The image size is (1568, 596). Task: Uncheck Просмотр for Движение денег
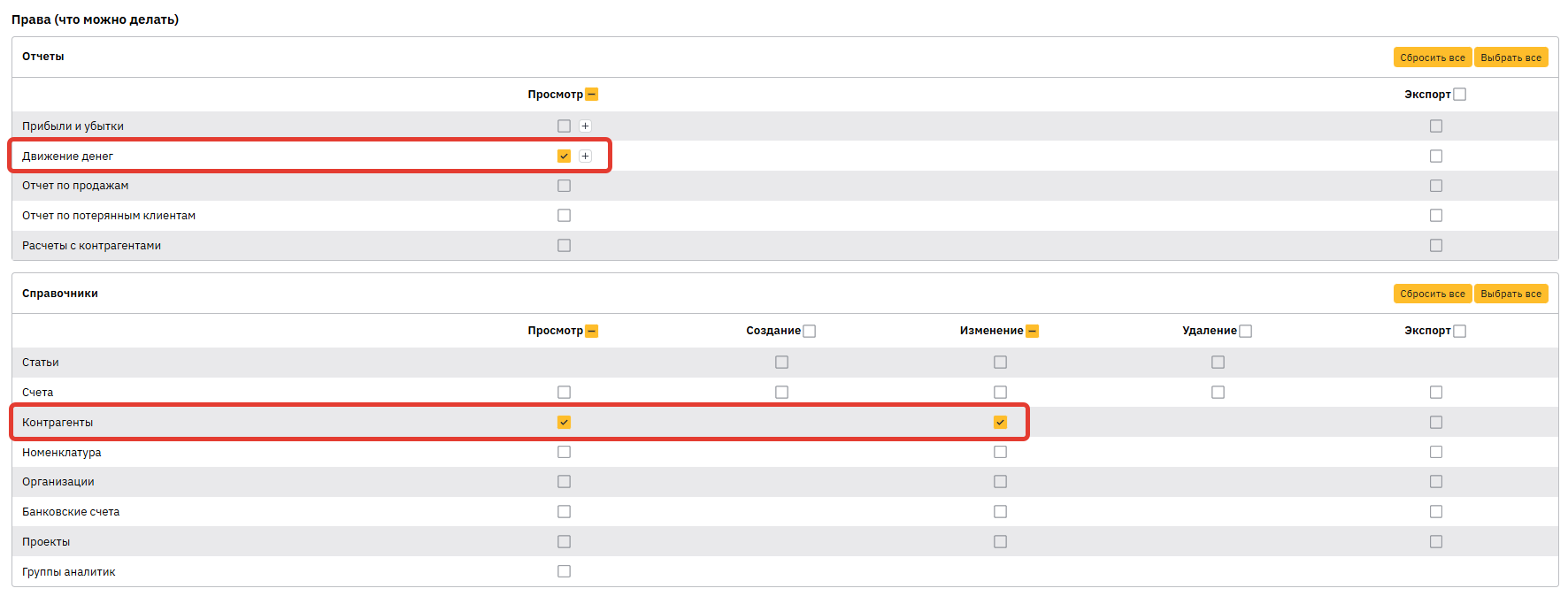click(564, 157)
